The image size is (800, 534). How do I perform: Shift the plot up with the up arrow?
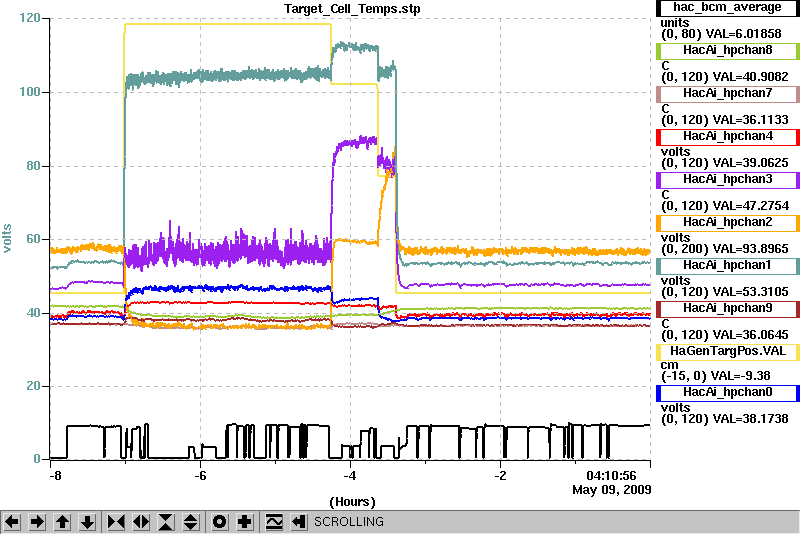[62, 522]
